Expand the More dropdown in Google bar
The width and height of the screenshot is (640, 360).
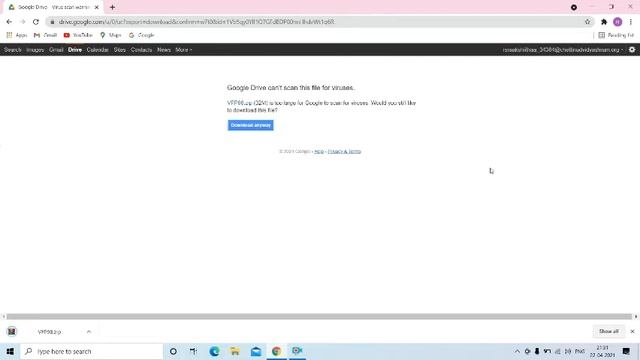pos(184,50)
